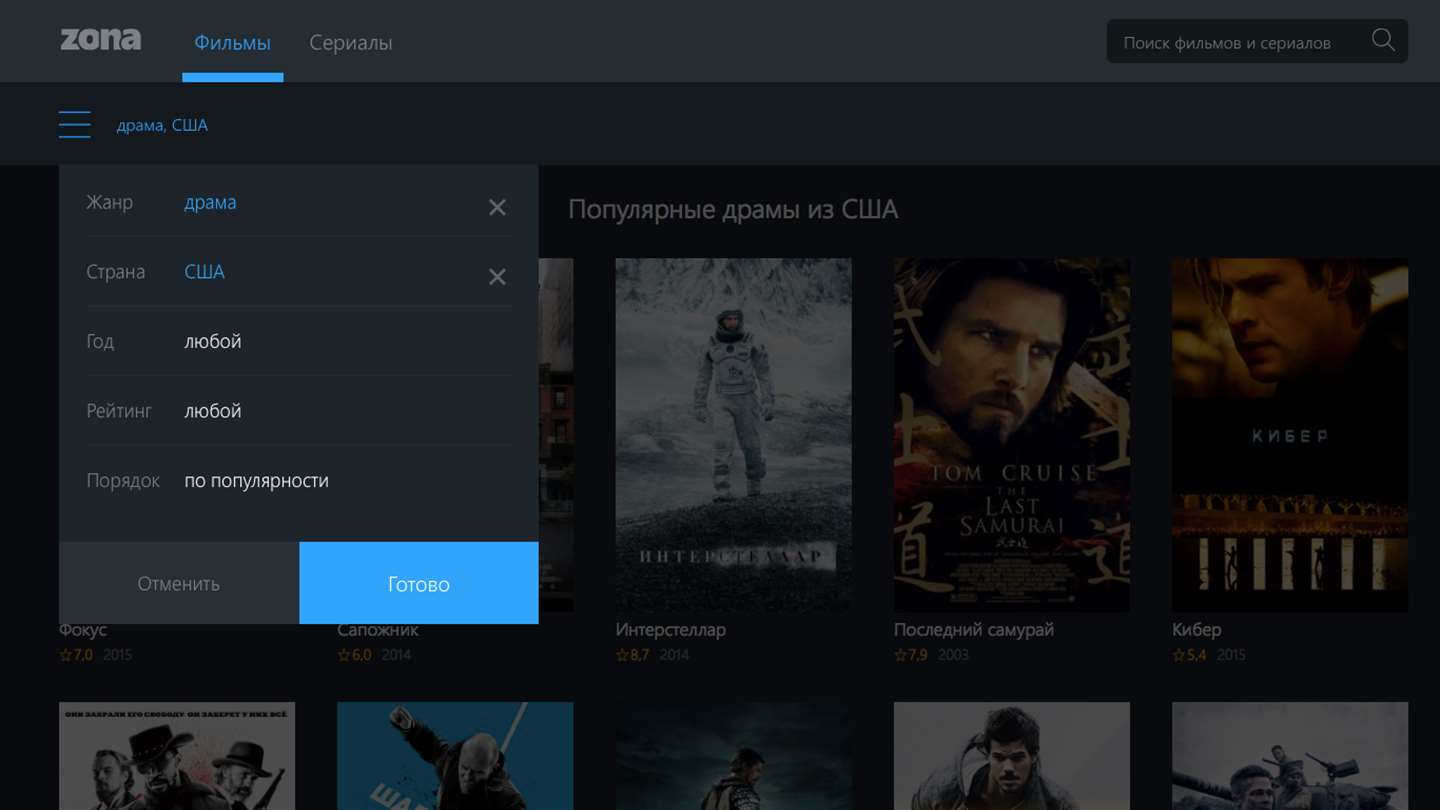Viewport: 1440px width, 810px height.
Task: Click the 5,4 rating under Кибер
Action: pos(1189,655)
